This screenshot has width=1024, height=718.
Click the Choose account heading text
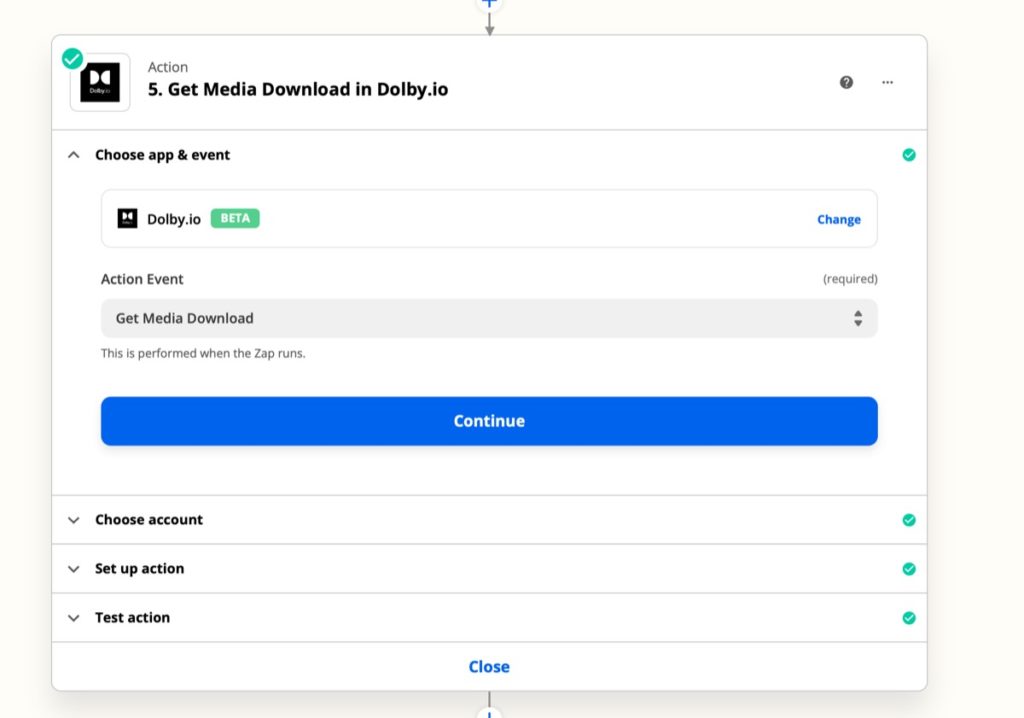coord(149,519)
